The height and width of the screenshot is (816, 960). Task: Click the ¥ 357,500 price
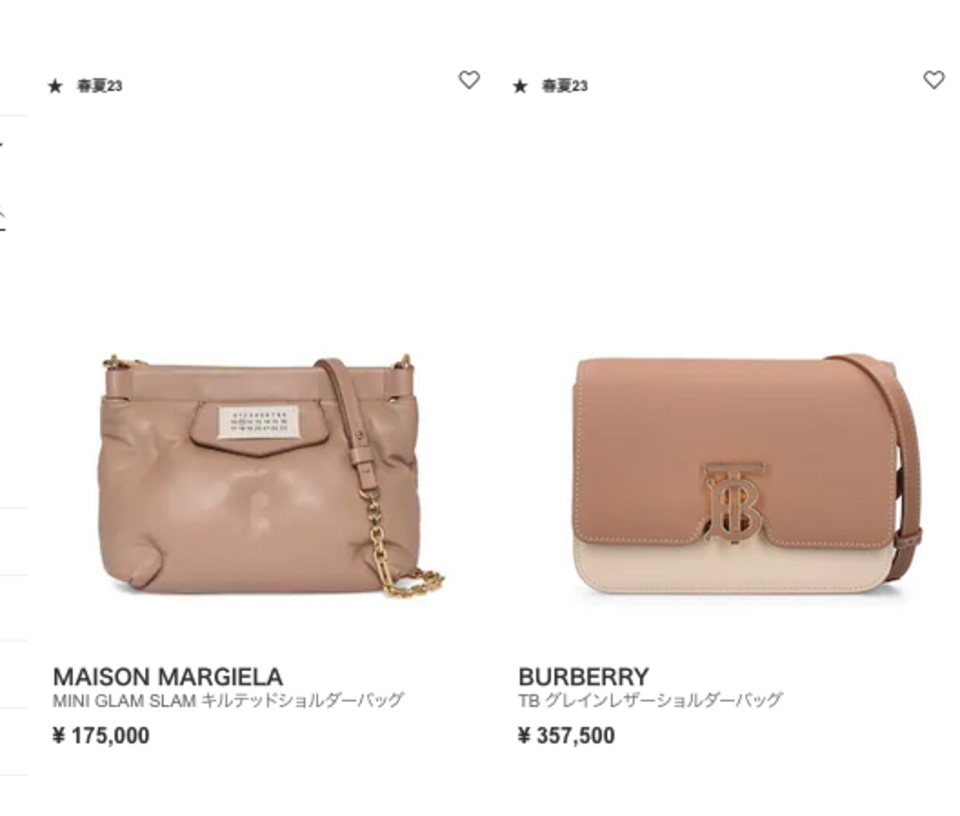(566, 735)
